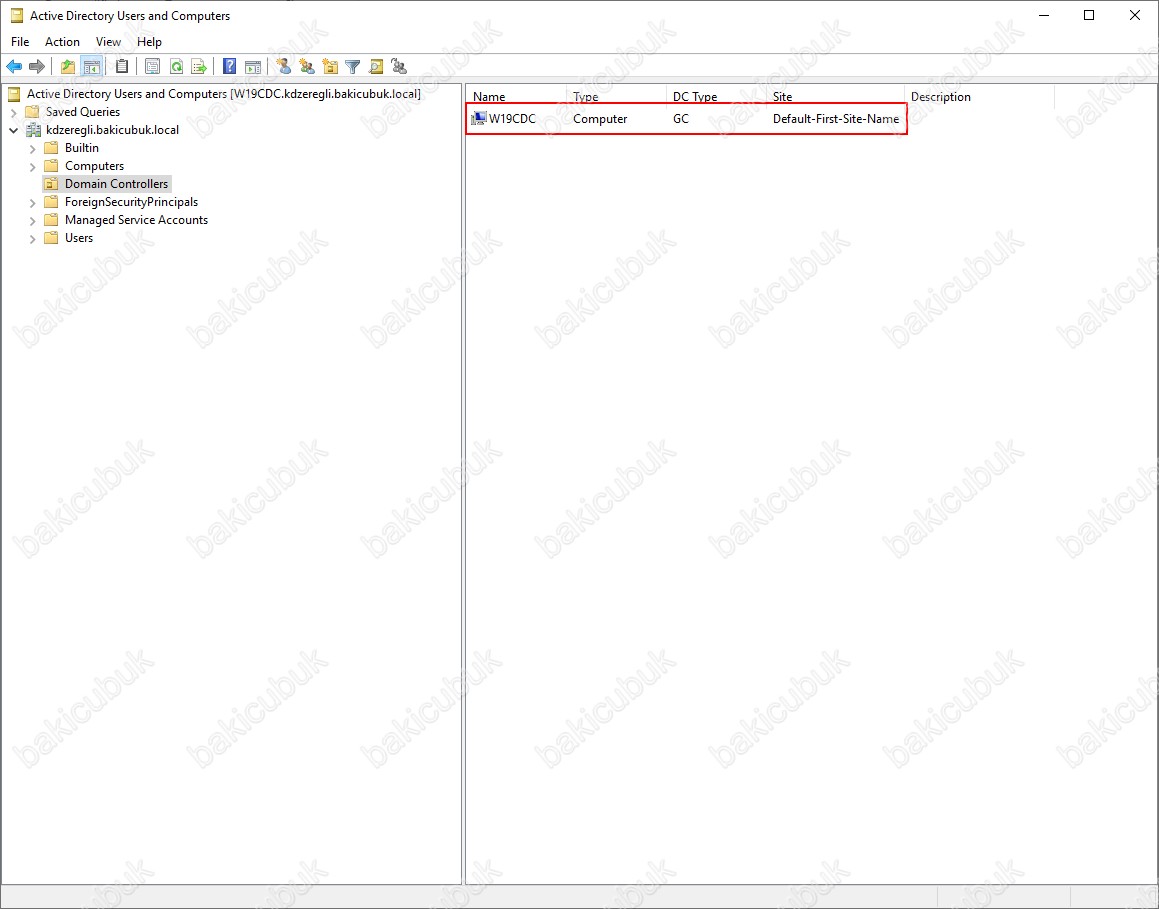Expand the Builtin container
This screenshot has height=909, width=1159.
click(x=33, y=149)
